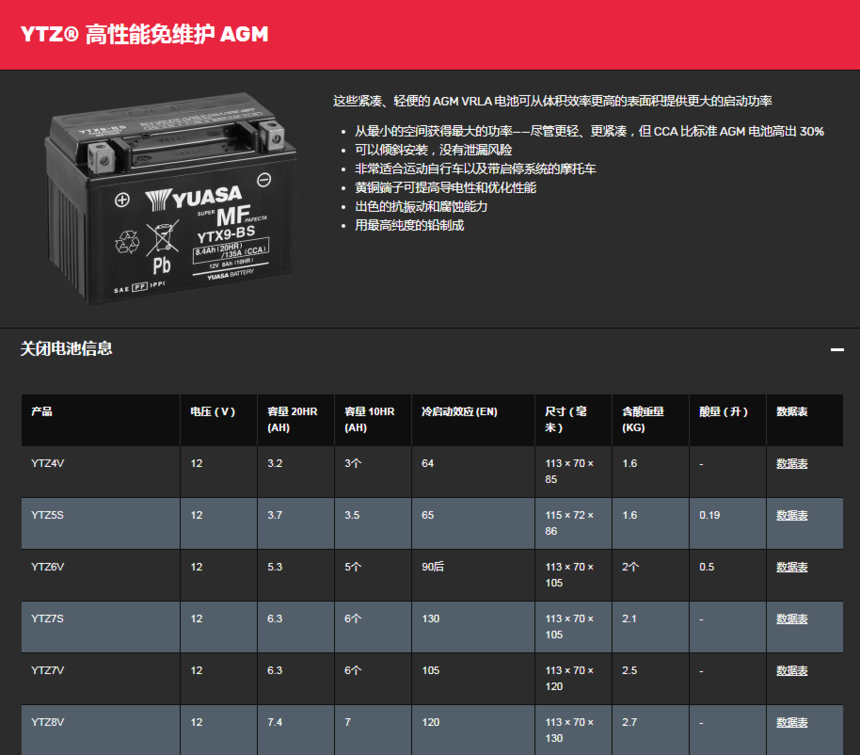Click the page title YTZ® 高性能免维护 AGM
This screenshot has height=755, width=860.
click(144, 34)
